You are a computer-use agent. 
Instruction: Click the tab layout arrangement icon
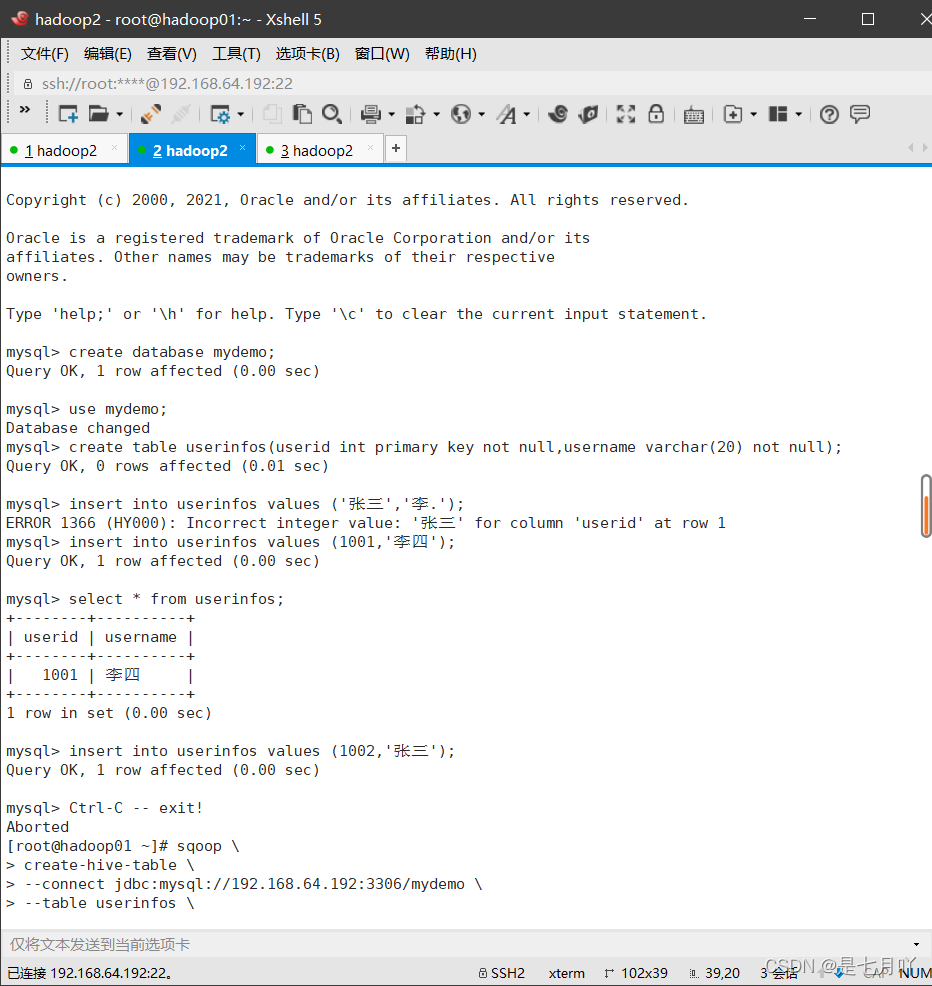779,114
